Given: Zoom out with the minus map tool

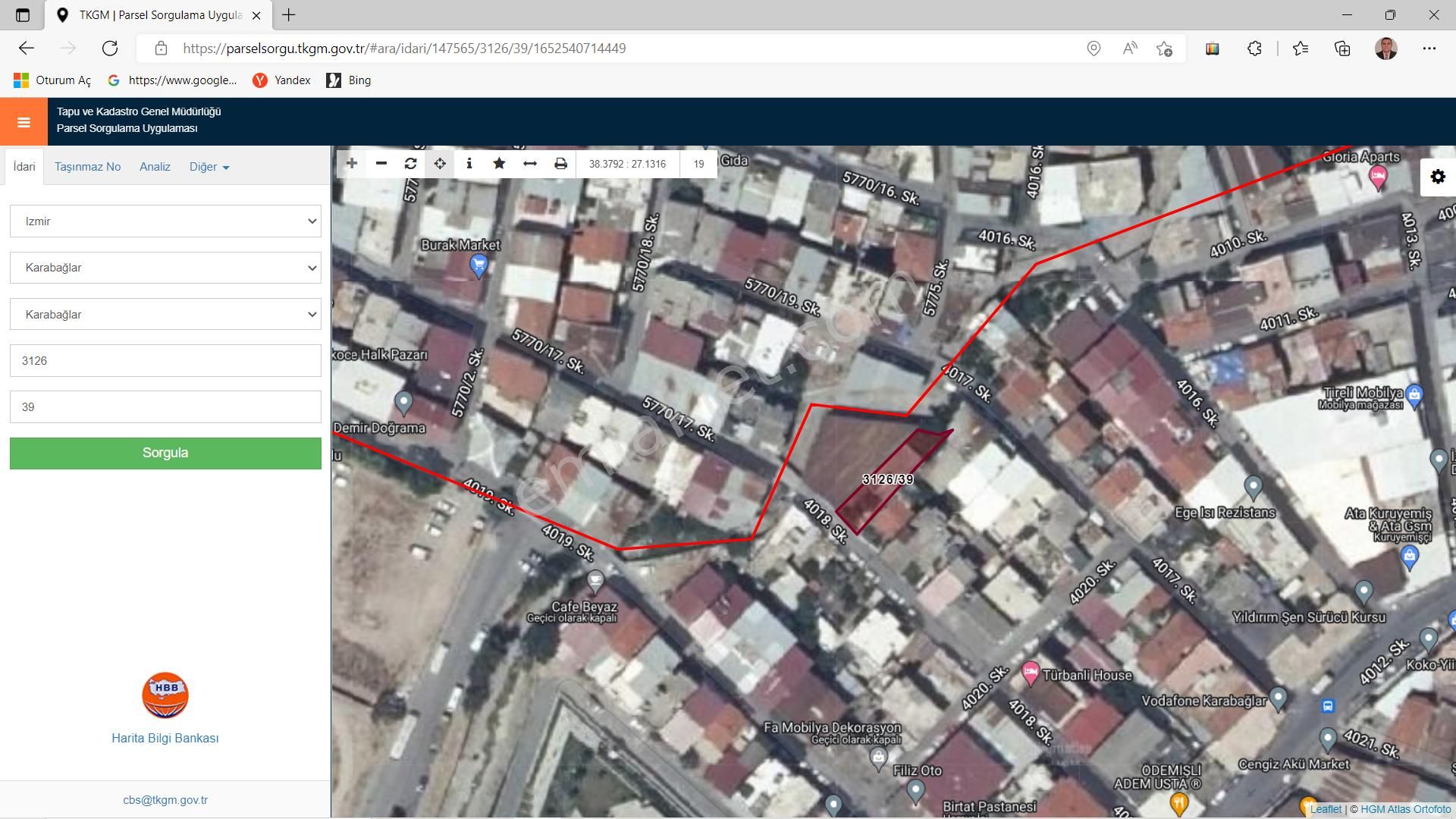Looking at the screenshot, I should pos(381,164).
